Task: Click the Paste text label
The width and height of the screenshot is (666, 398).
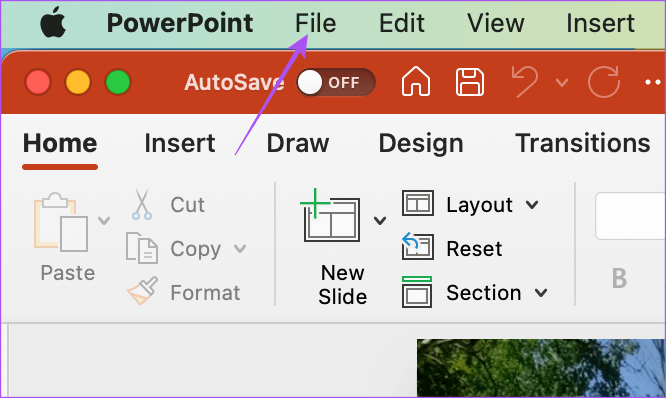Action: tap(68, 273)
